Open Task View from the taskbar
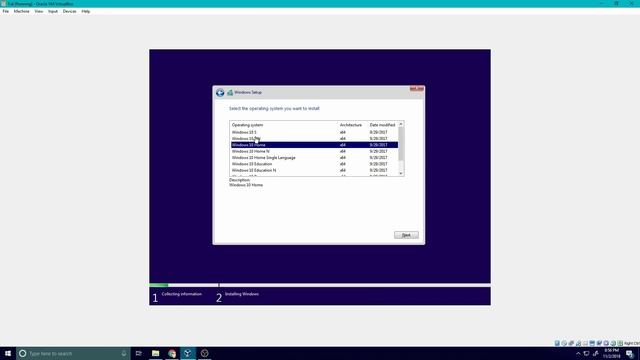The height and width of the screenshot is (360, 640). tap(139, 353)
